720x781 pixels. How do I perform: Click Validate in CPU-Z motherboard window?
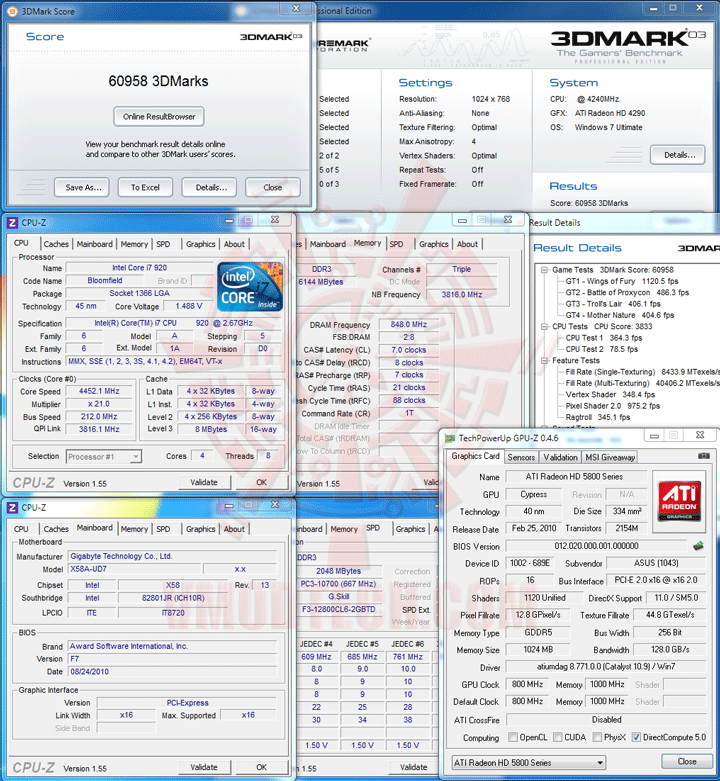(204, 767)
